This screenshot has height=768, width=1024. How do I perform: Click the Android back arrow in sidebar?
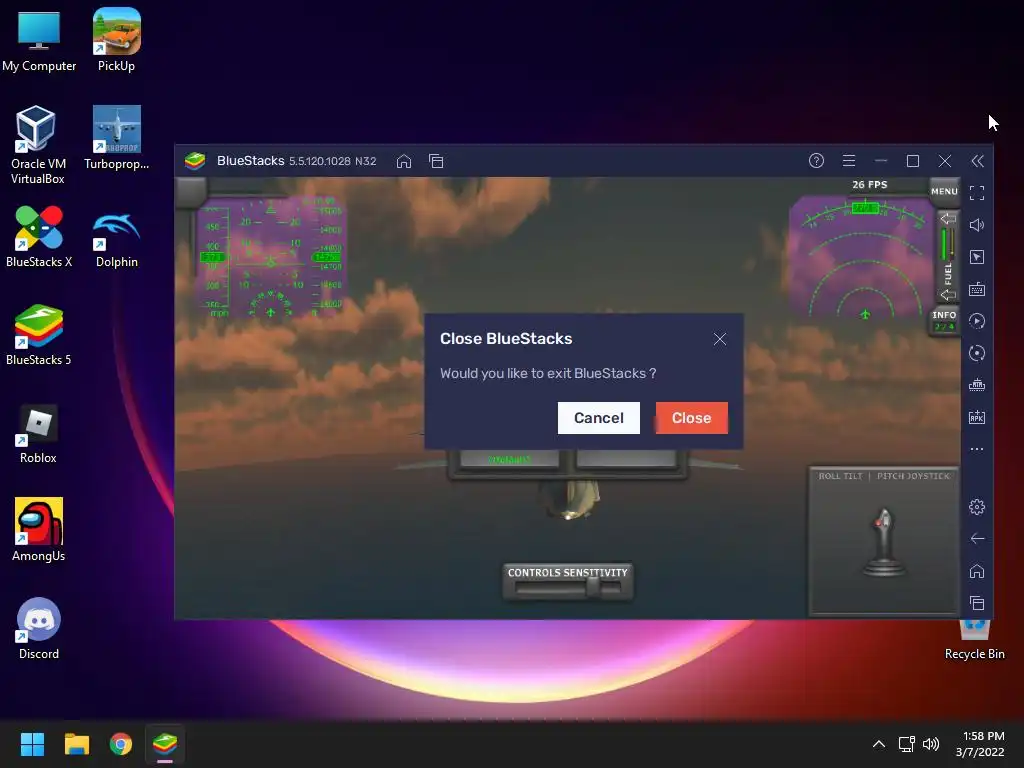977,539
